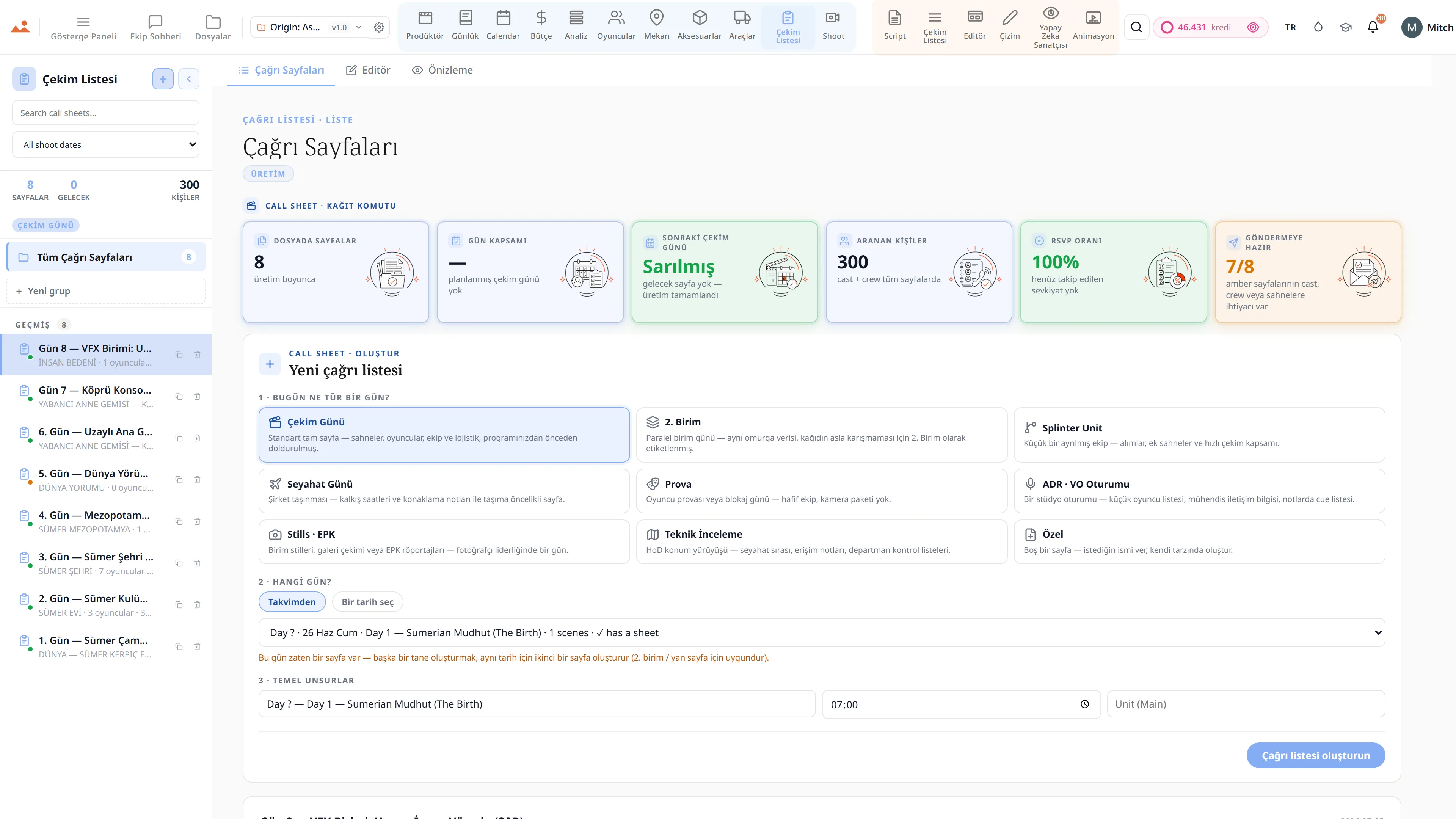Open the Aksesuarlar props tool
This screenshot has width=1456, height=819.
click(x=699, y=25)
